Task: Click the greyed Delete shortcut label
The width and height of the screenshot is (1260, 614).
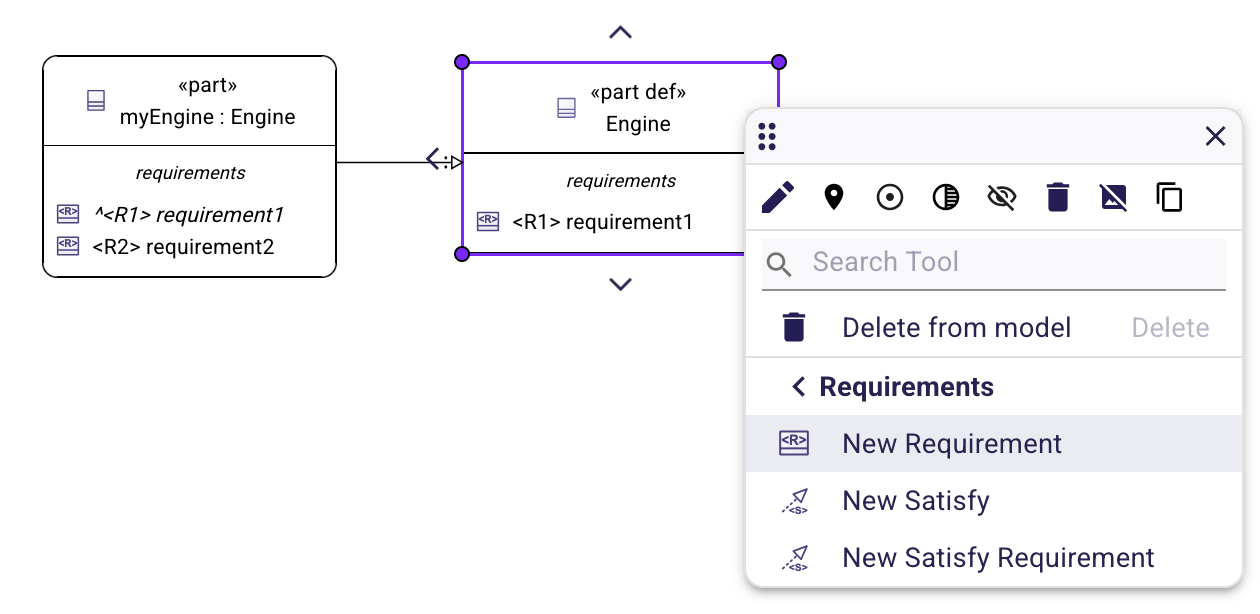Action: click(x=1170, y=328)
